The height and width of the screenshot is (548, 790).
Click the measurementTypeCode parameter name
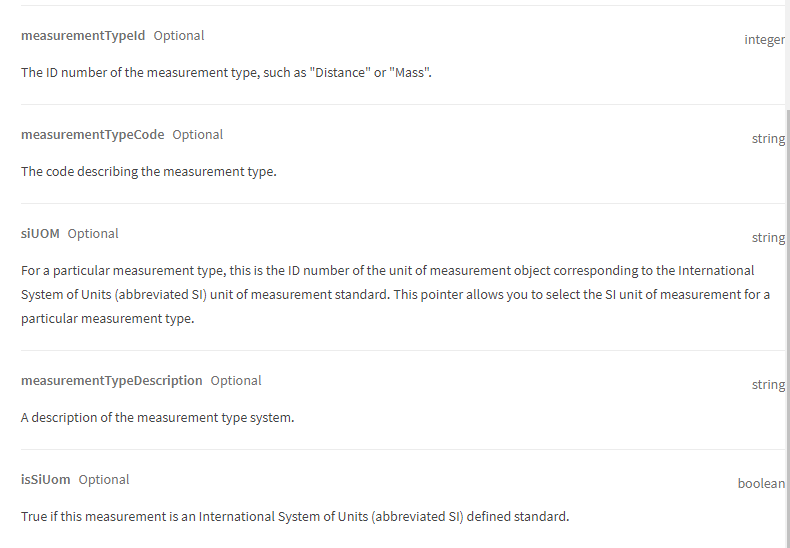[92, 134]
